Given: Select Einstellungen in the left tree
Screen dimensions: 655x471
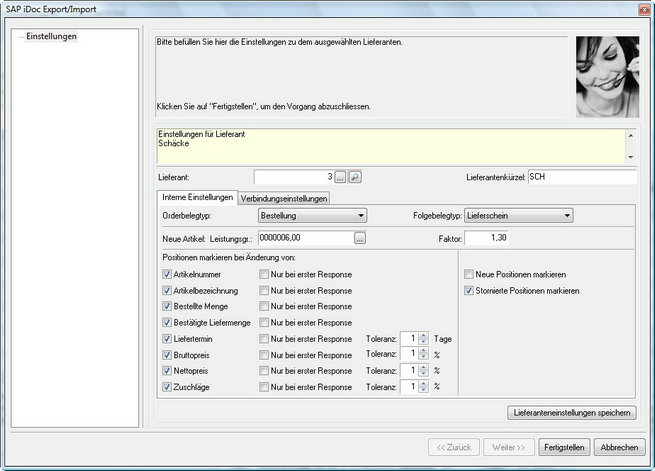Looking at the screenshot, I should (x=51, y=37).
